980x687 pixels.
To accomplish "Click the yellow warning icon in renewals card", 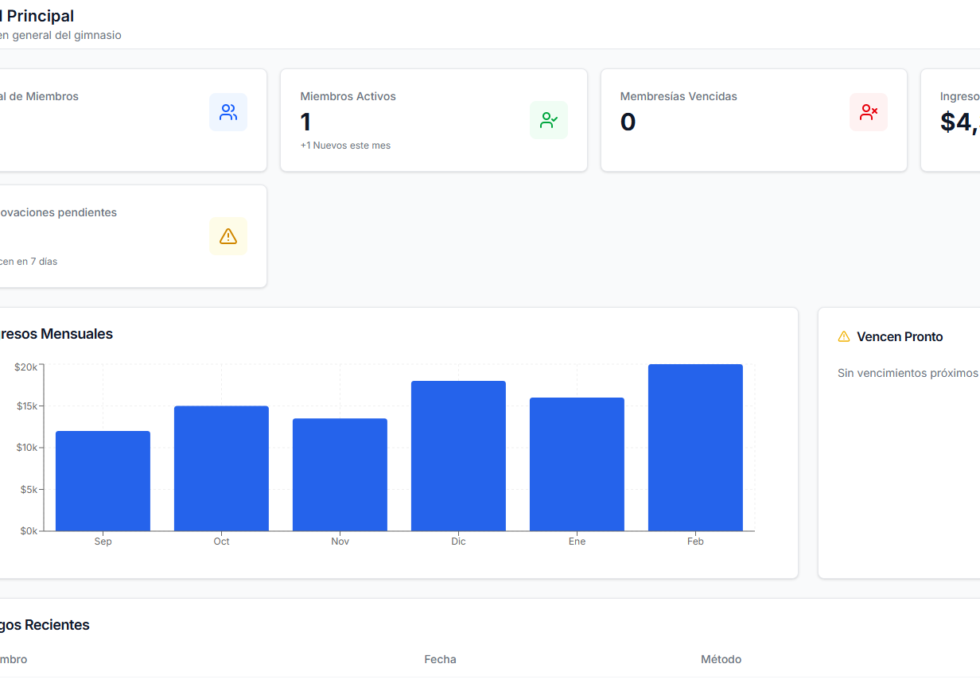I will point(228,236).
